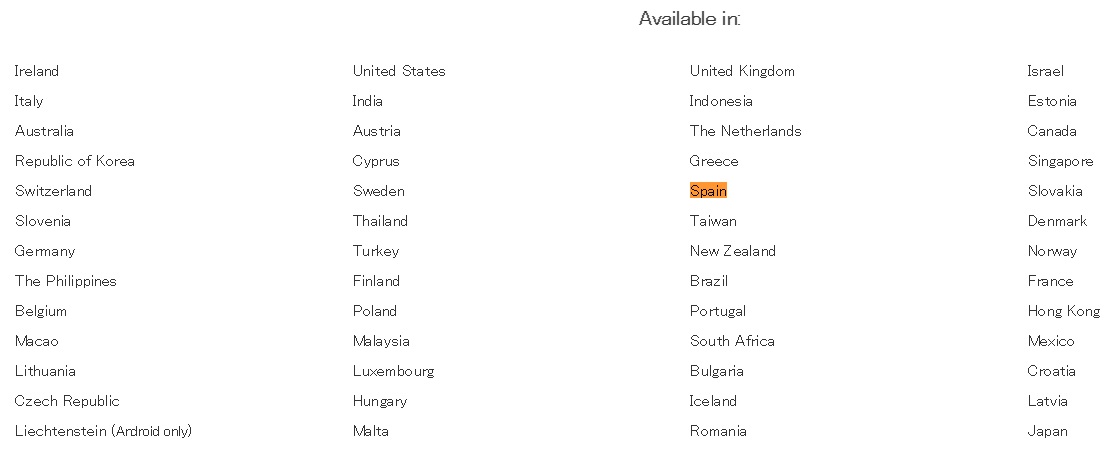This screenshot has width=1111, height=460.
Task: Select United Kingdom from the list
Action: (742, 71)
